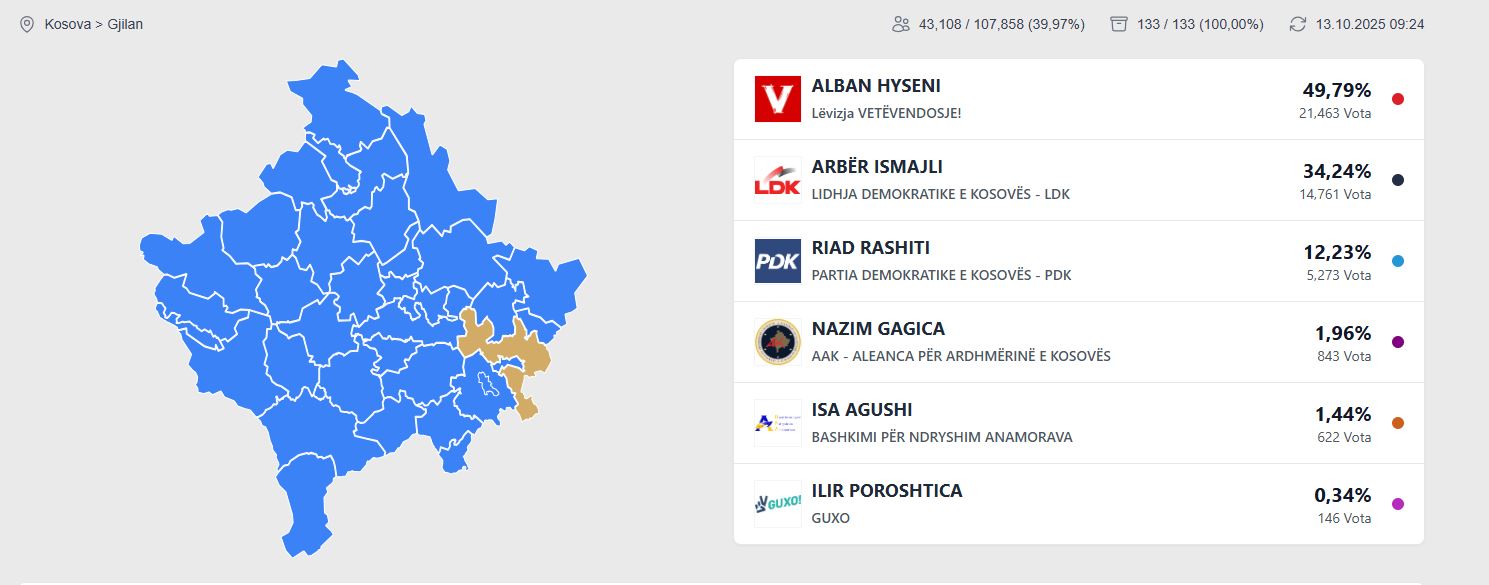The height and width of the screenshot is (585, 1489).
Task: Click the Bashkimi për Ndryshim Anamorava logo
Action: (x=777, y=423)
